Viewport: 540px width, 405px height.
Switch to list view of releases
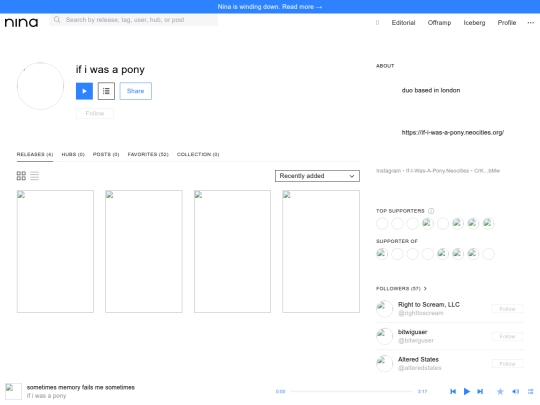click(x=34, y=176)
